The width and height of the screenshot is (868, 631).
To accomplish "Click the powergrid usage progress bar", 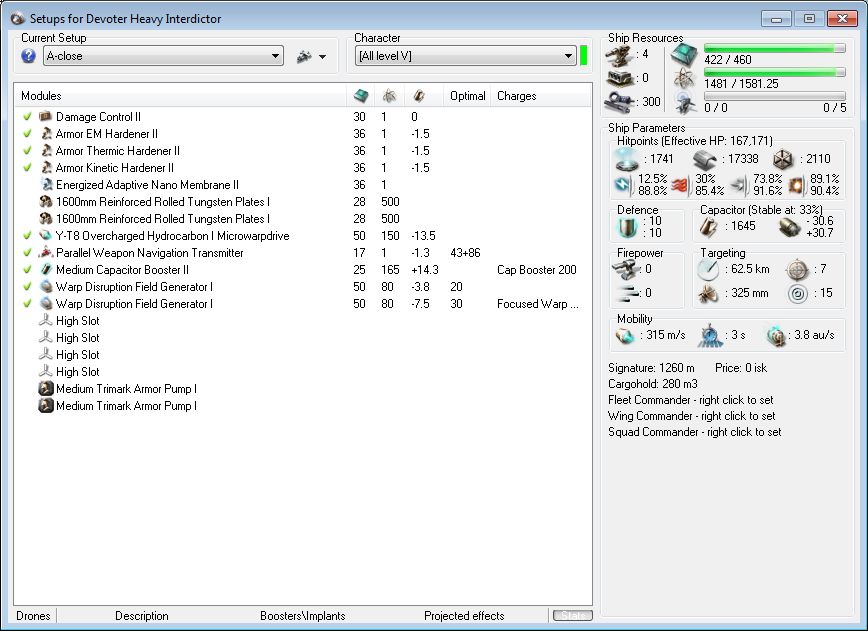I will click(774, 72).
